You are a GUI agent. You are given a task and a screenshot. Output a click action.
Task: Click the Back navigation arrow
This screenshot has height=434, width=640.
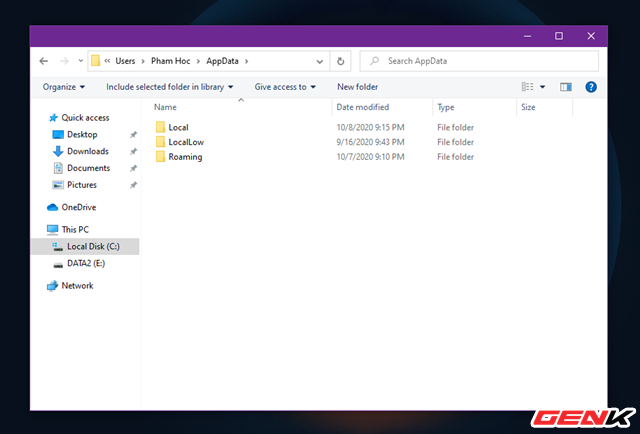[43, 61]
